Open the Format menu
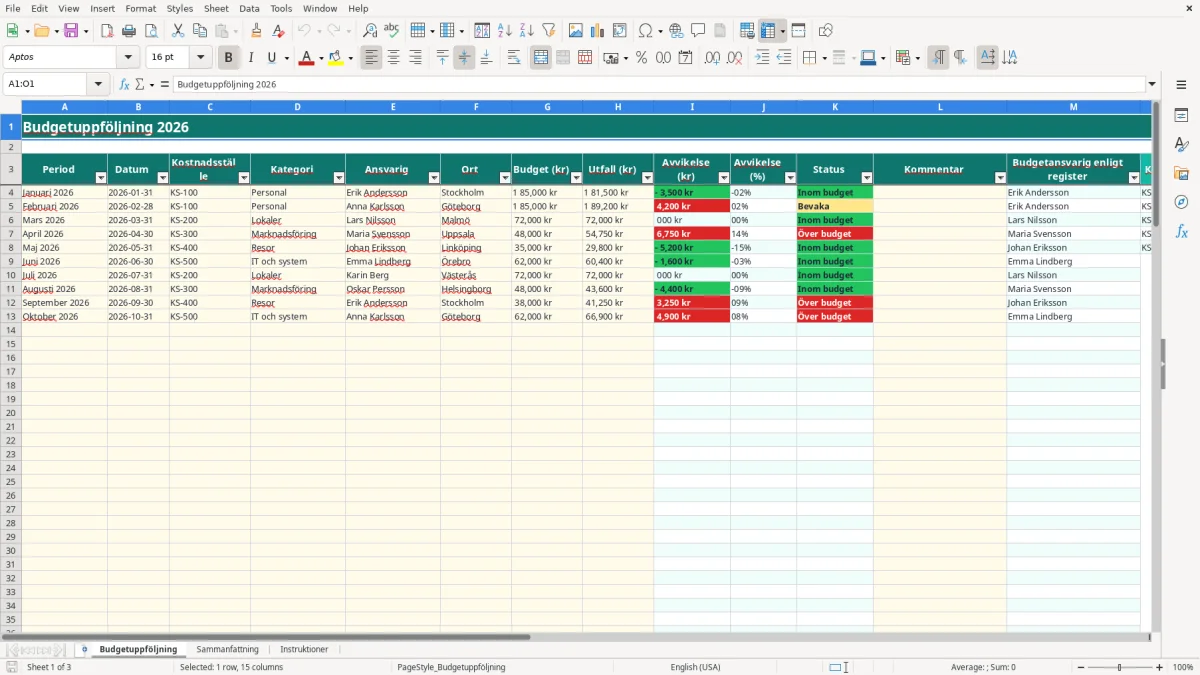Viewport: 1200px width, 675px height. click(140, 8)
